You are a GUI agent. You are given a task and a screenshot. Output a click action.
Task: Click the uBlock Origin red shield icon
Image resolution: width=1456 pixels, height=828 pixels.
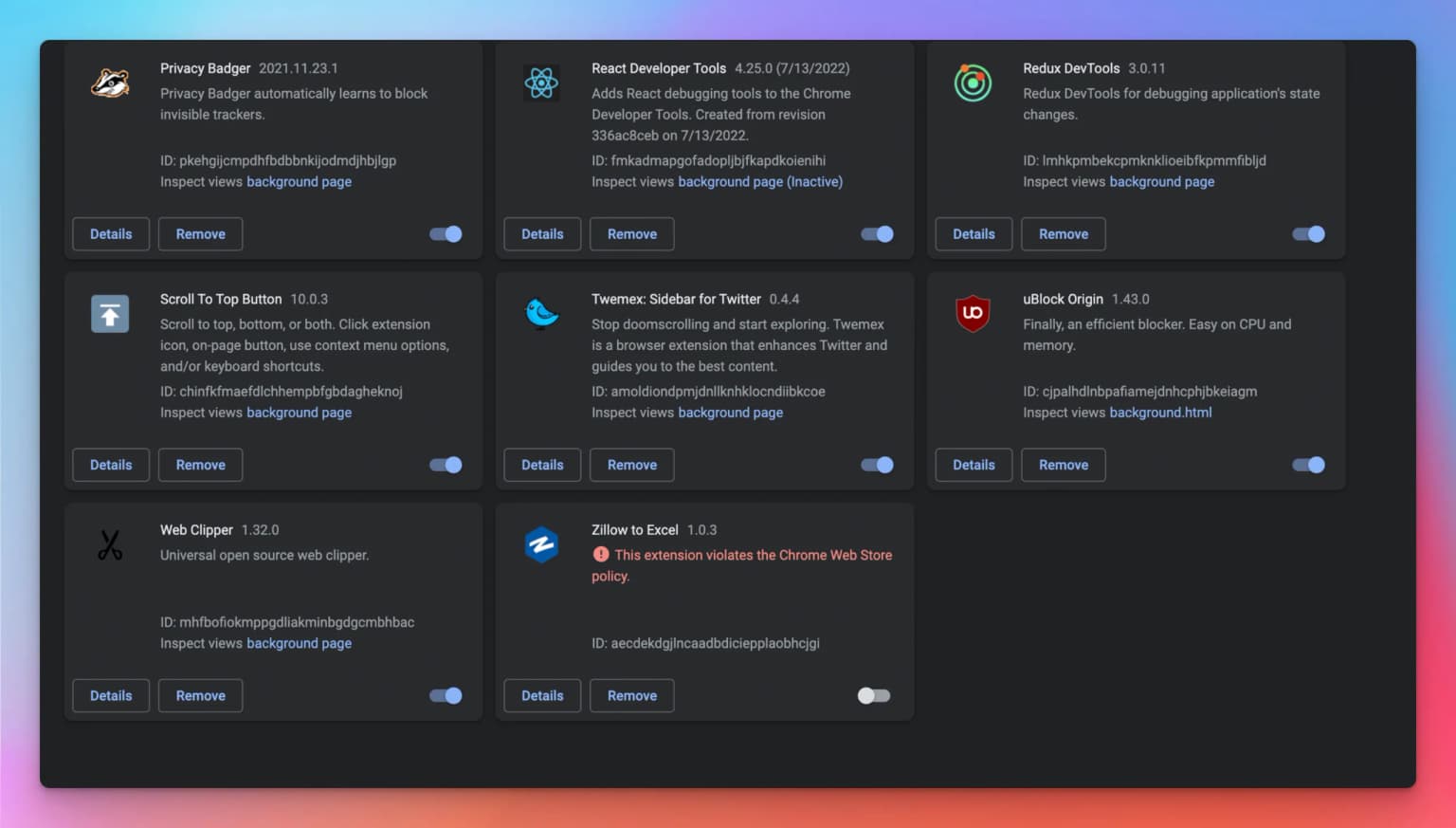click(973, 313)
